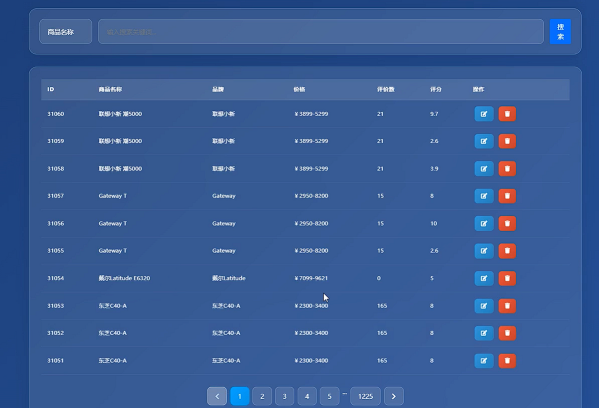This screenshot has height=408, width=599.
Task: Click rating 3.9 in row 31058
Action: (x=434, y=168)
